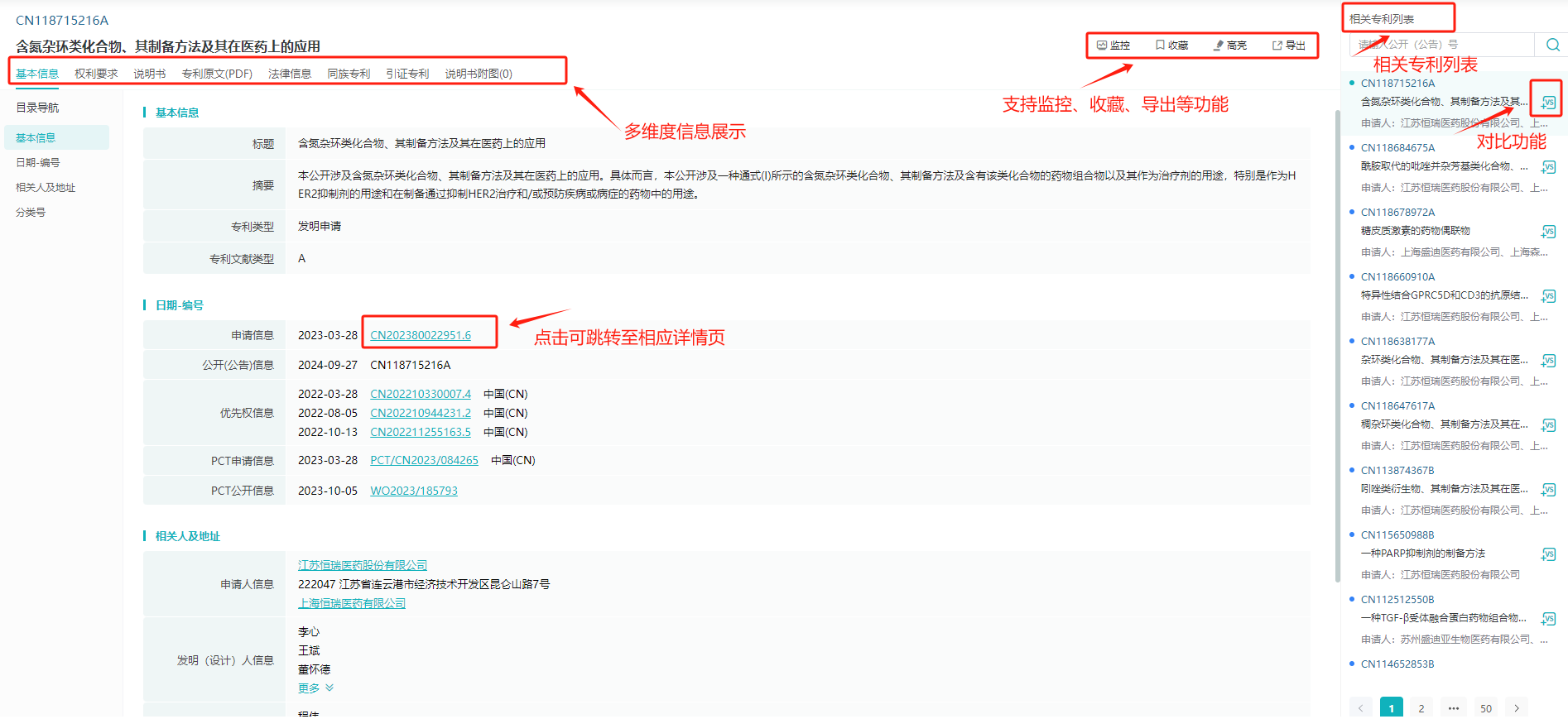Click the pagination ellipsis for more pages
The width and height of the screenshot is (1568, 719).
pyautogui.click(x=1454, y=708)
